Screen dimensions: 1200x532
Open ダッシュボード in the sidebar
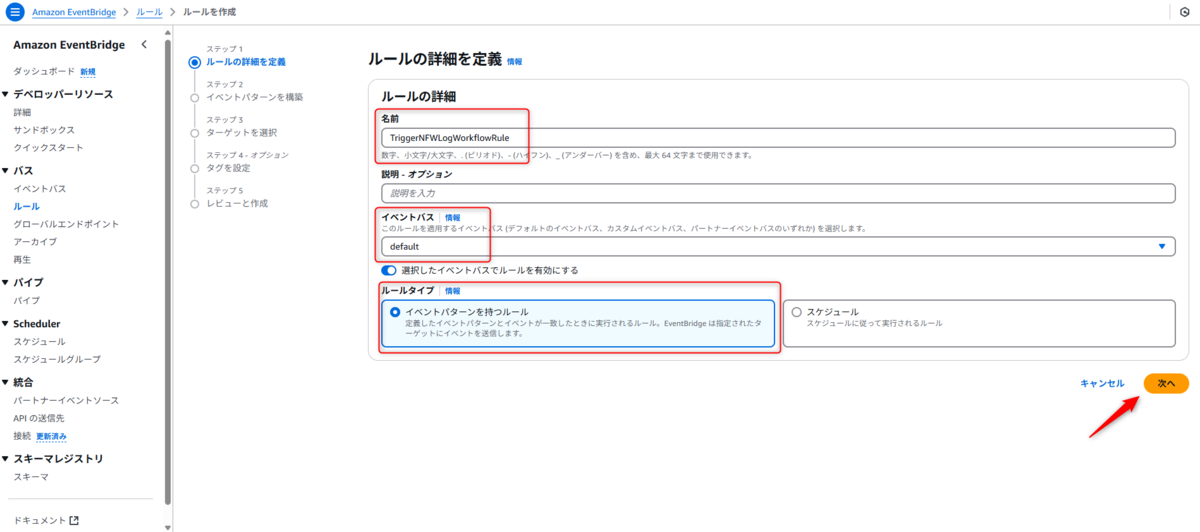[44, 72]
